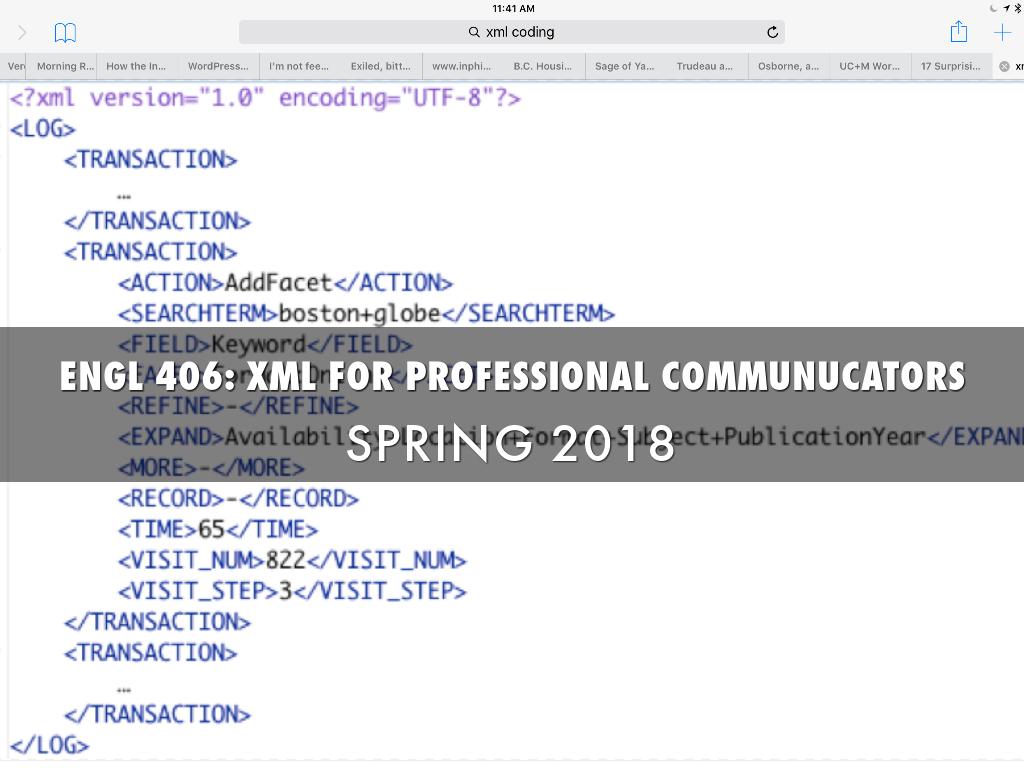Open the '17 Surprisi...' tab
The height and width of the screenshot is (768, 1024).
click(950, 67)
